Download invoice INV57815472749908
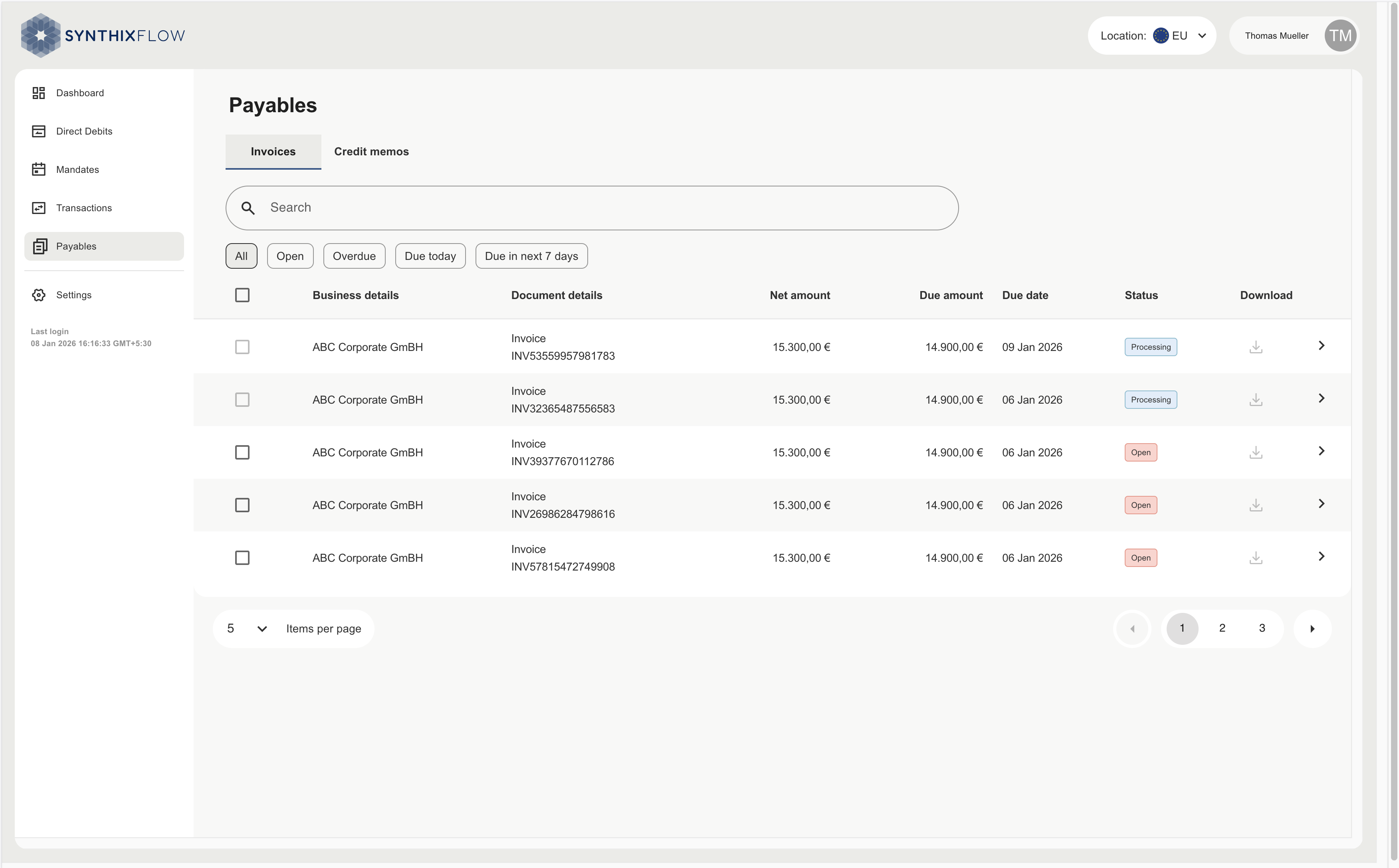This screenshot has width=1399, height=868. click(1256, 558)
